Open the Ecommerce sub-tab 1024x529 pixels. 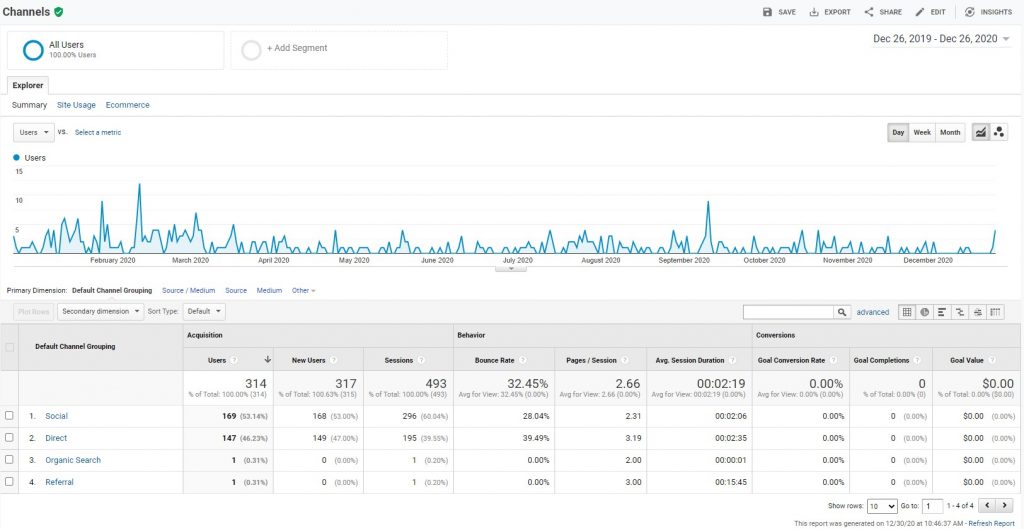click(127, 105)
